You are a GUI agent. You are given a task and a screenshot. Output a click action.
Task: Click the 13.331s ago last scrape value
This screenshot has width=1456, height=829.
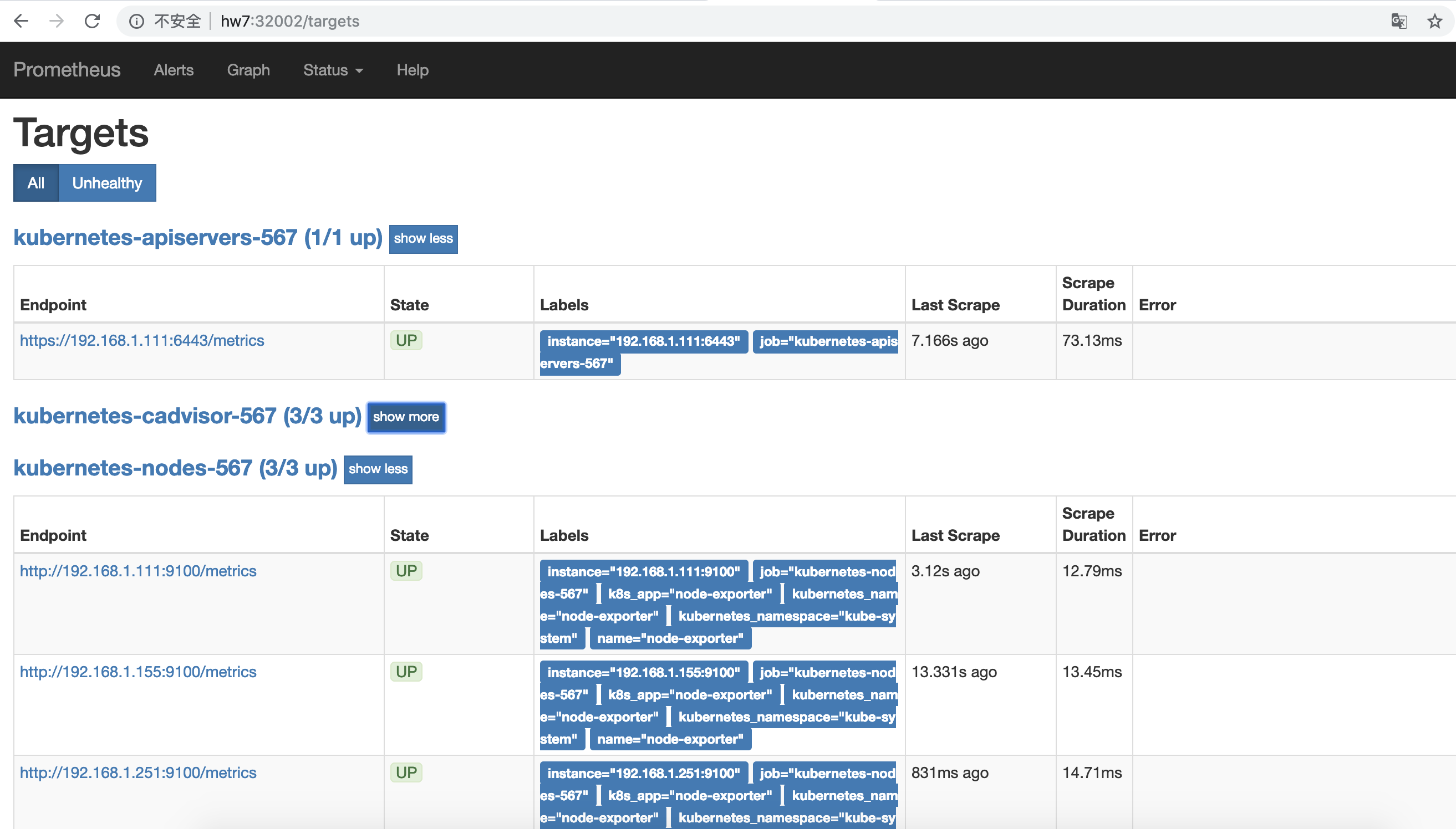pos(954,672)
